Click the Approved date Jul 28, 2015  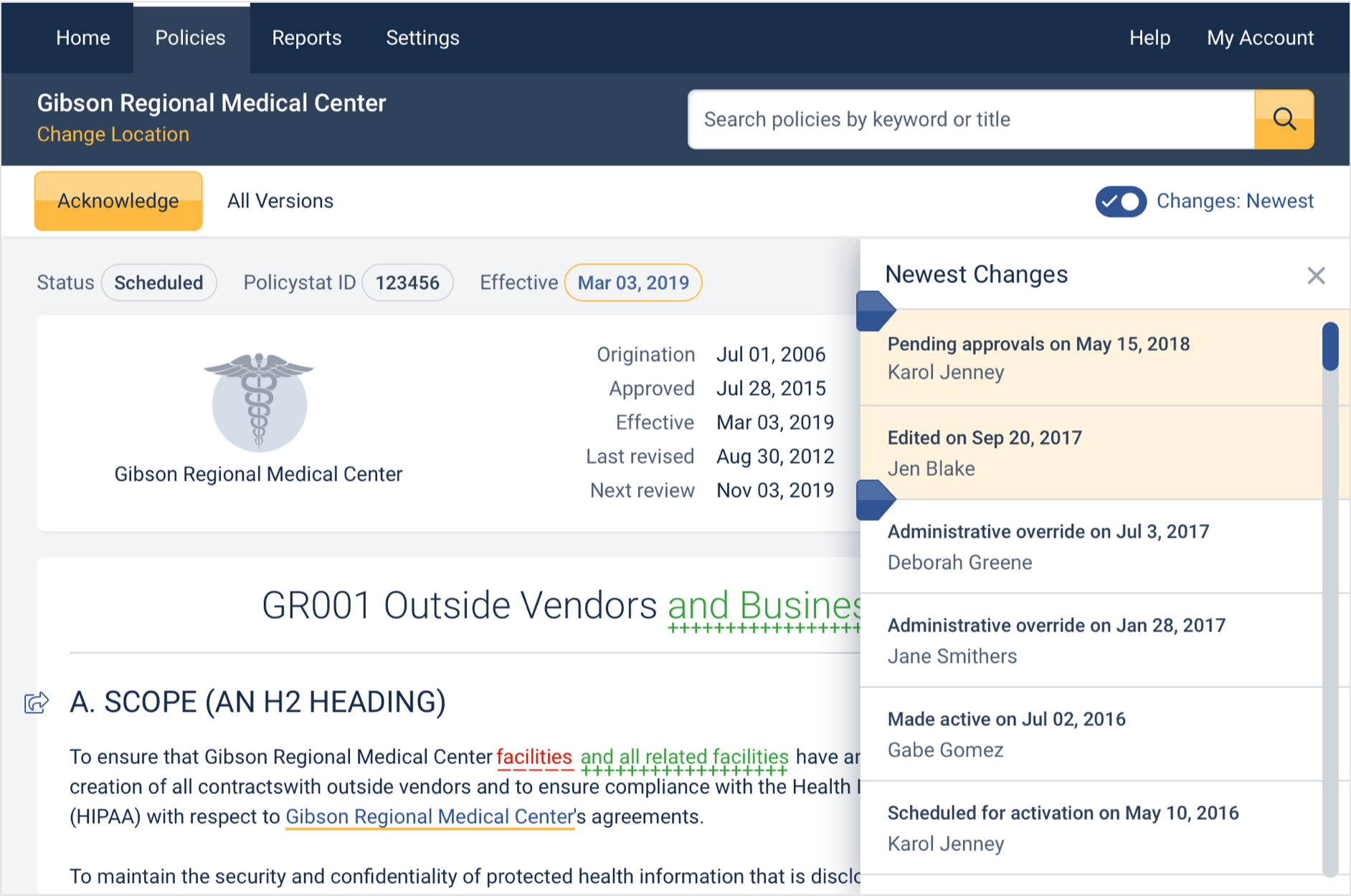point(771,389)
